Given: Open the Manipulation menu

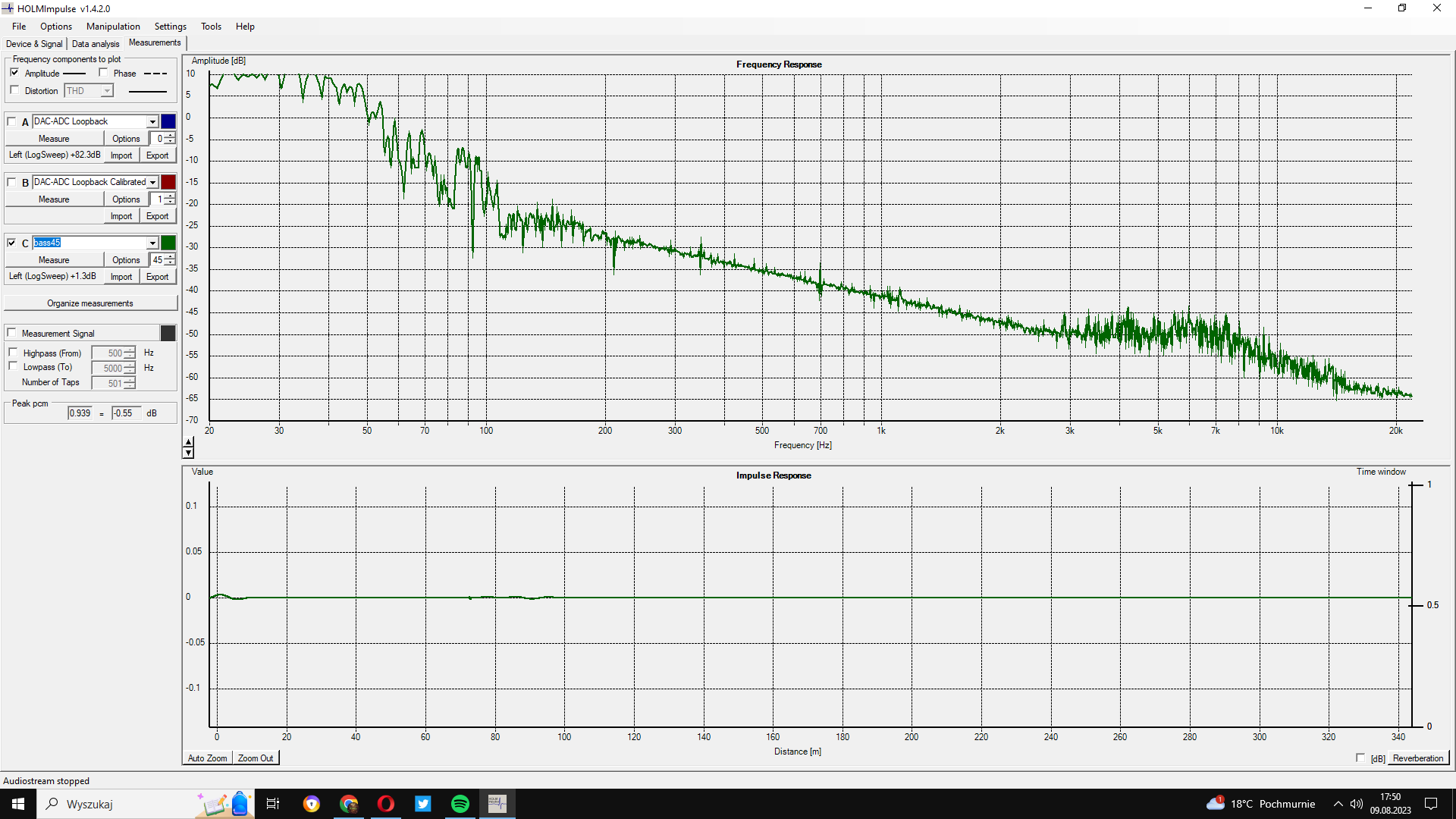Looking at the screenshot, I should coord(113,27).
